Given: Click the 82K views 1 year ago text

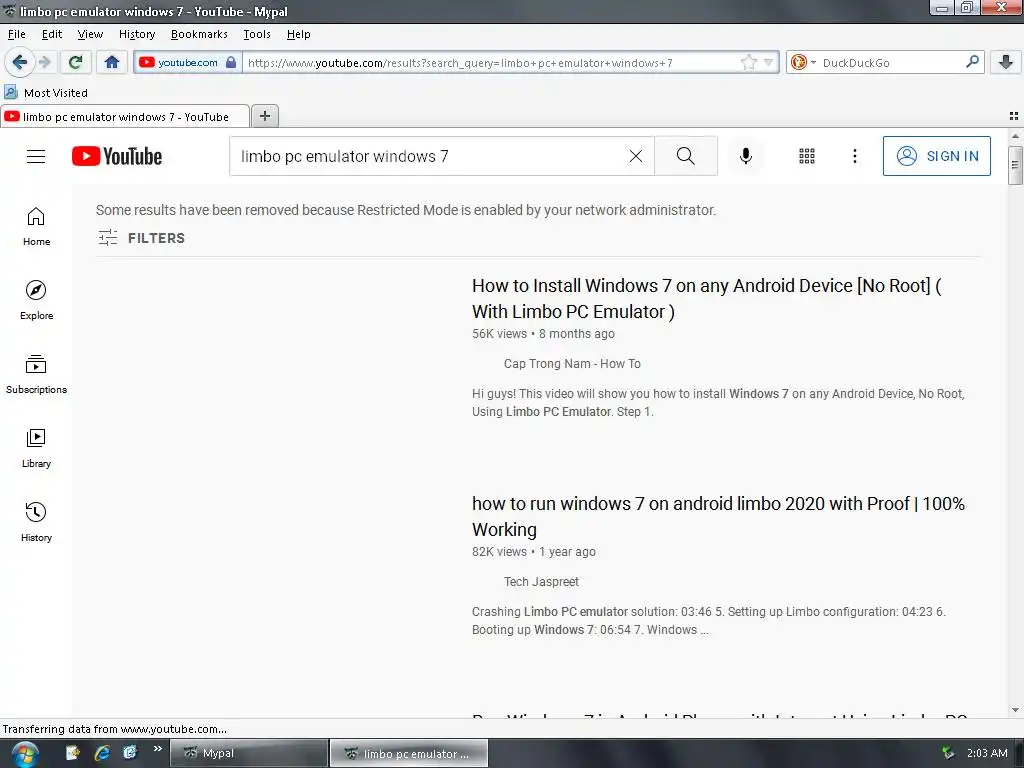Looking at the screenshot, I should (534, 552).
